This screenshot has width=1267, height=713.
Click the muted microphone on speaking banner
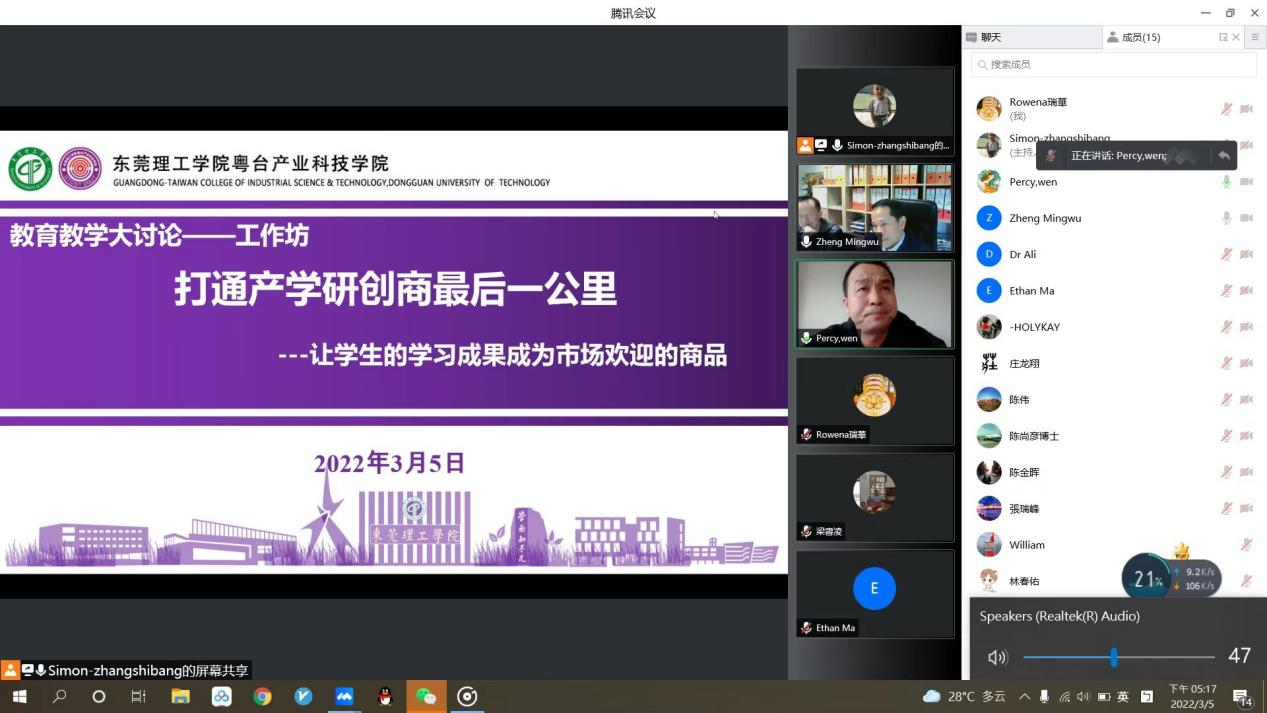(1050, 156)
